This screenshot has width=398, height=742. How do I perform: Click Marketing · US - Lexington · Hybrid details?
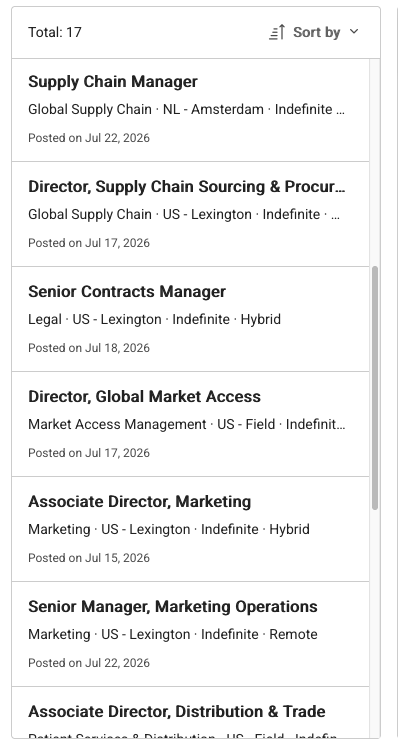(169, 530)
